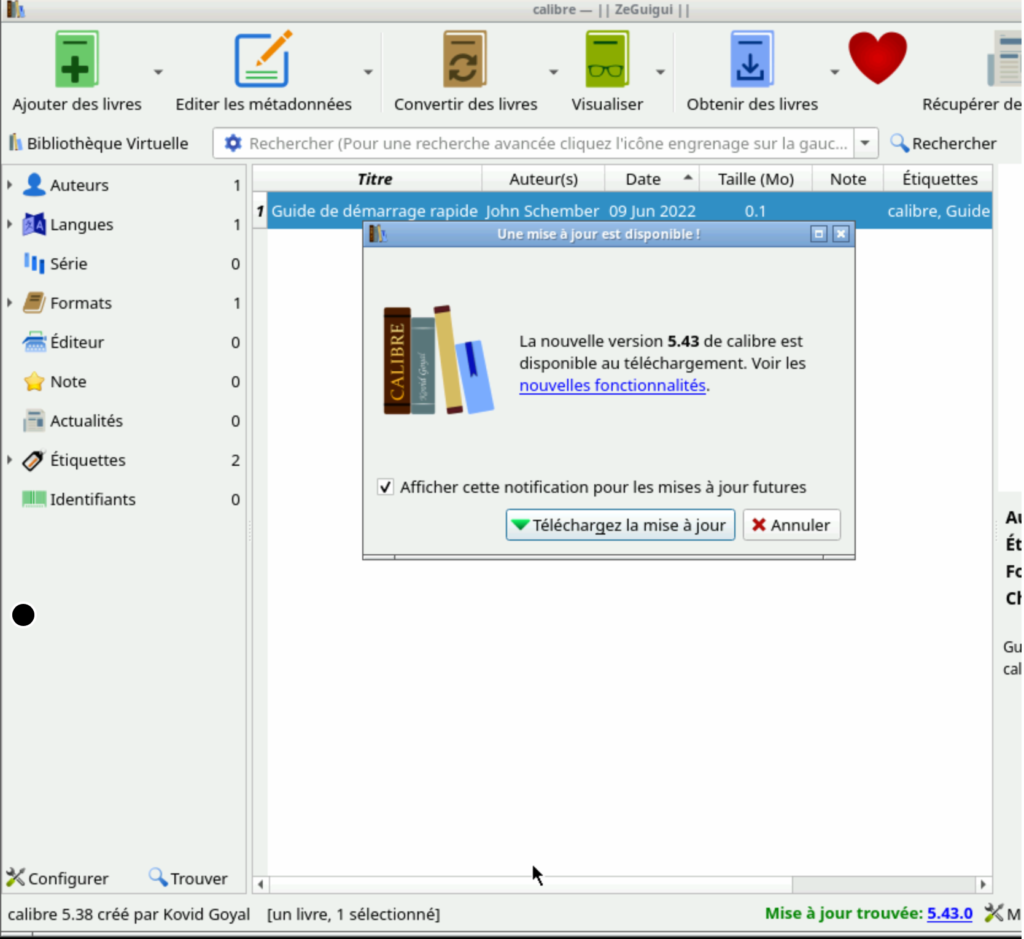Expand the Auteurs tree node
This screenshot has width=1024, height=939.
click(x=10, y=185)
